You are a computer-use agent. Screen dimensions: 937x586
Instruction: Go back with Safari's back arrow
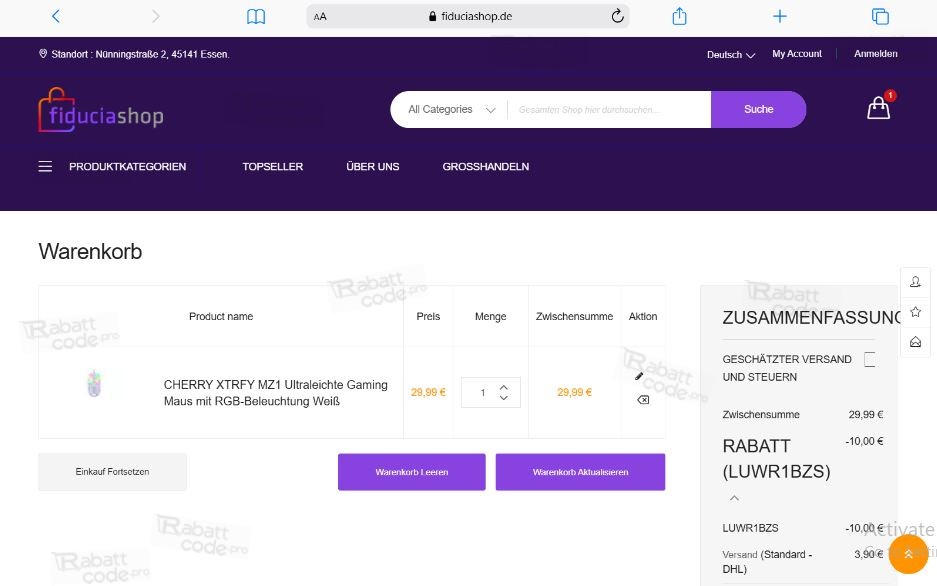pyautogui.click(x=56, y=16)
